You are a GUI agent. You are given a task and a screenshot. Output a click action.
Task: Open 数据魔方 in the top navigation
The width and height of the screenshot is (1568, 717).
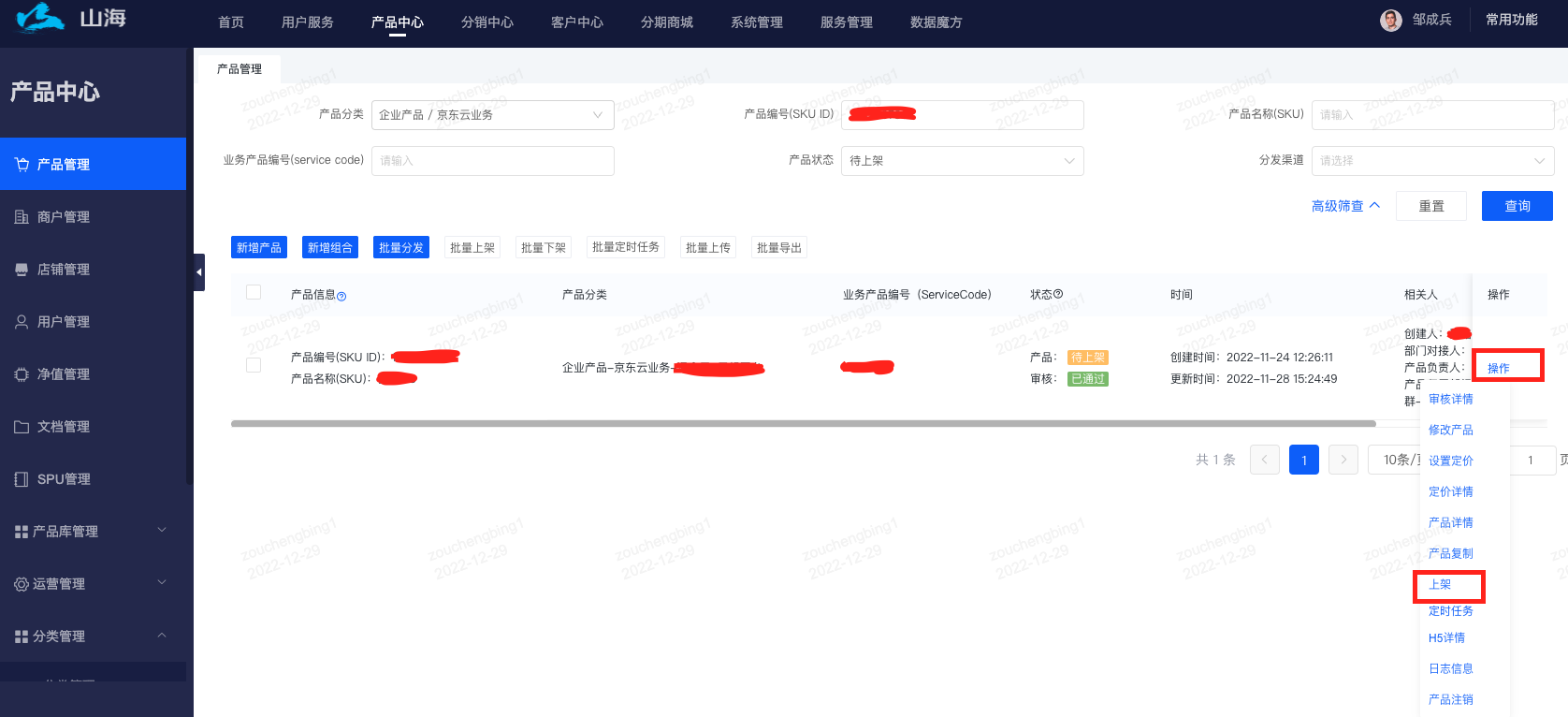pyautogui.click(x=936, y=22)
